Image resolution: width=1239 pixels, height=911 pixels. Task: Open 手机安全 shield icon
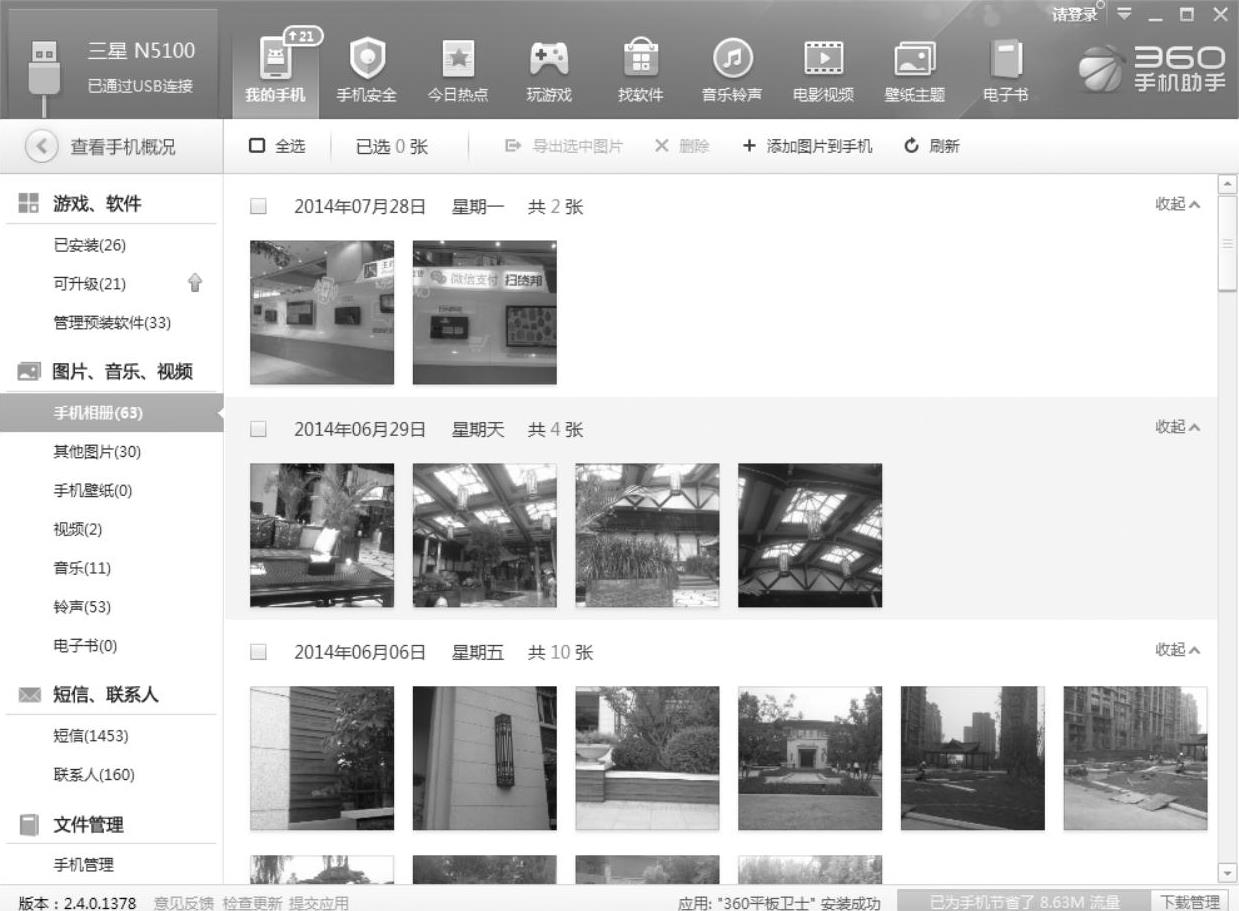(366, 60)
